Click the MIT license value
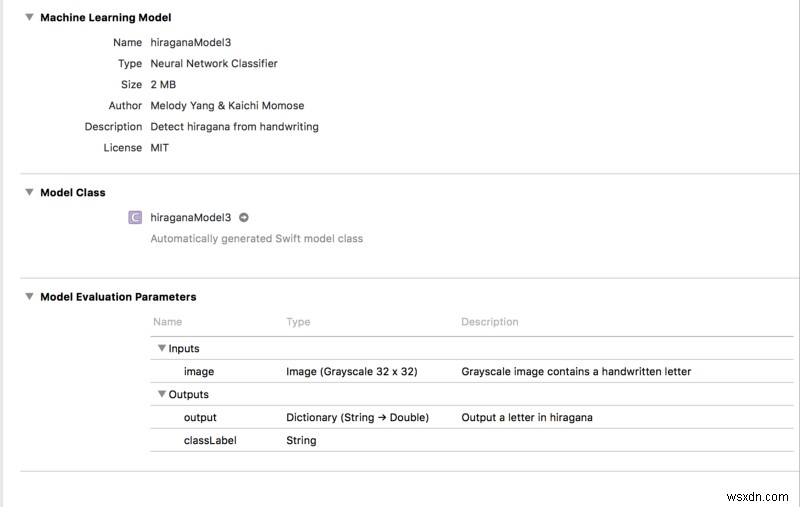The image size is (800, 507). 161,148
